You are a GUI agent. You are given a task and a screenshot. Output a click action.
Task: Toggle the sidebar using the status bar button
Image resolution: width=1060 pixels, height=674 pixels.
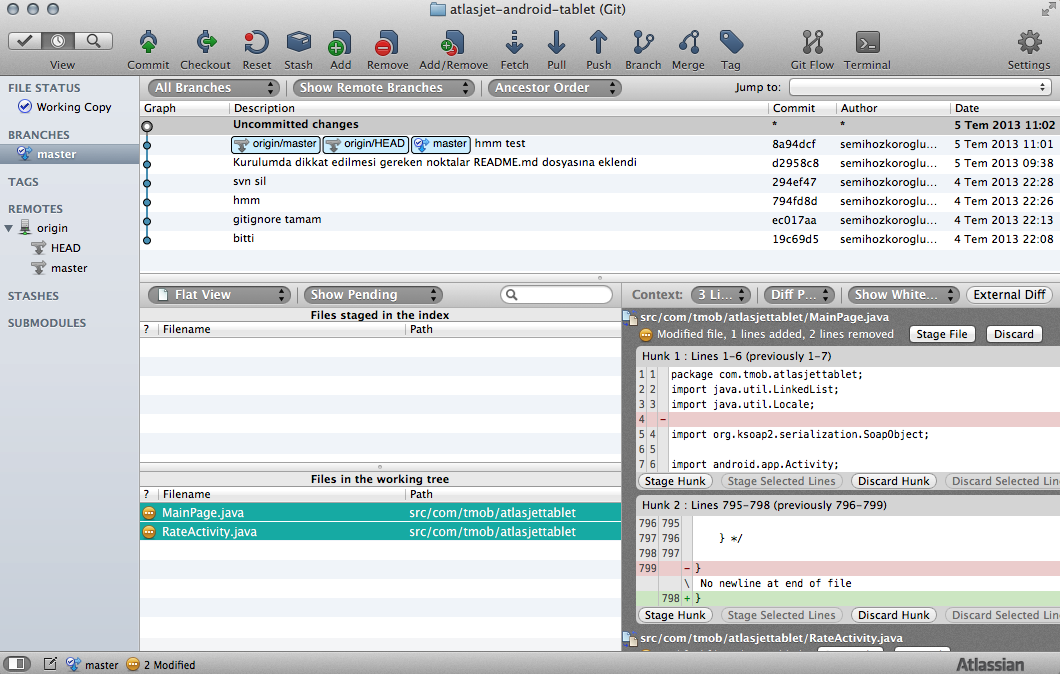click(18, 664)
